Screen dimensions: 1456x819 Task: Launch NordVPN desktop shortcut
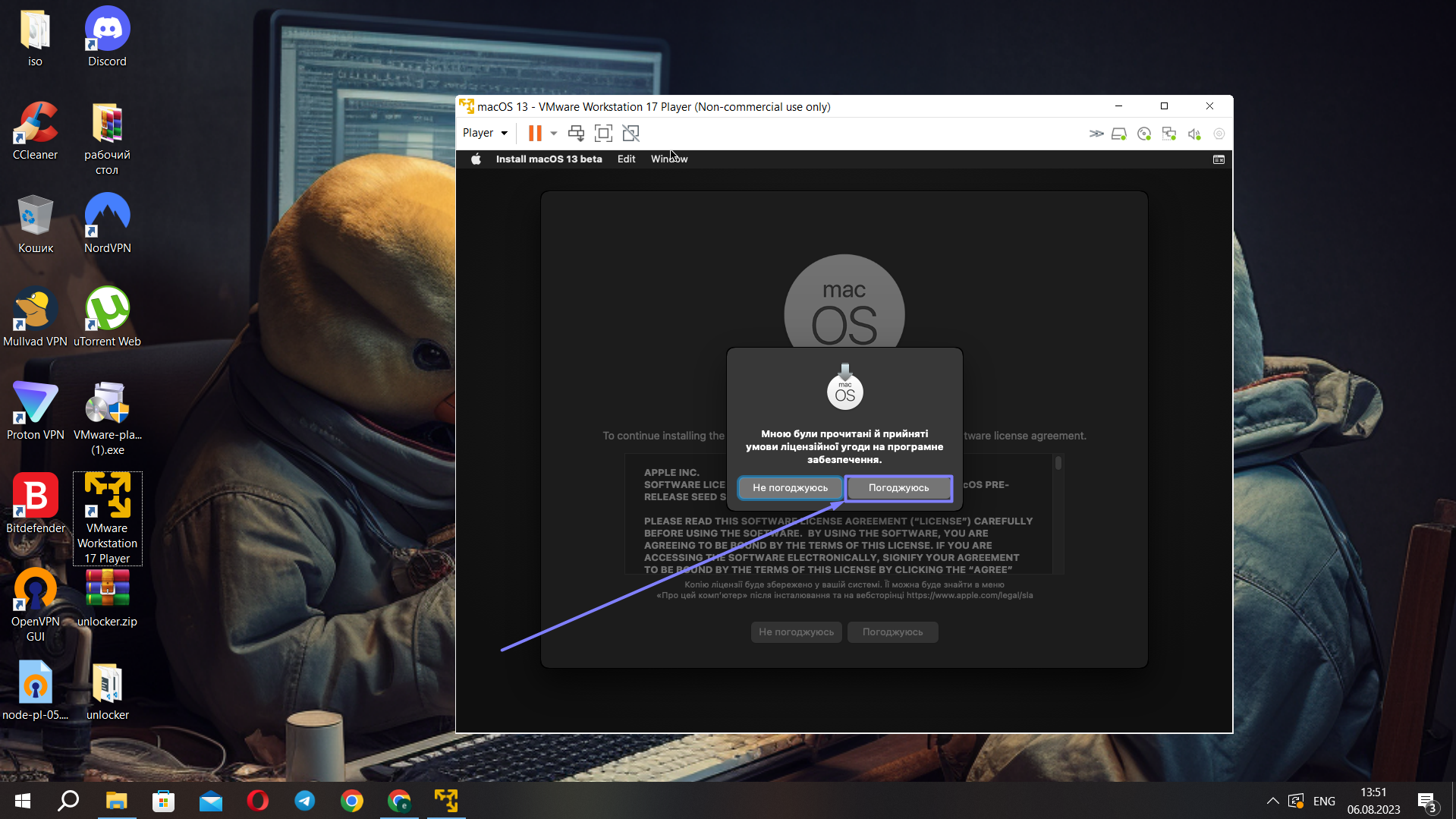pyautogui.click(x=107, y=225)
